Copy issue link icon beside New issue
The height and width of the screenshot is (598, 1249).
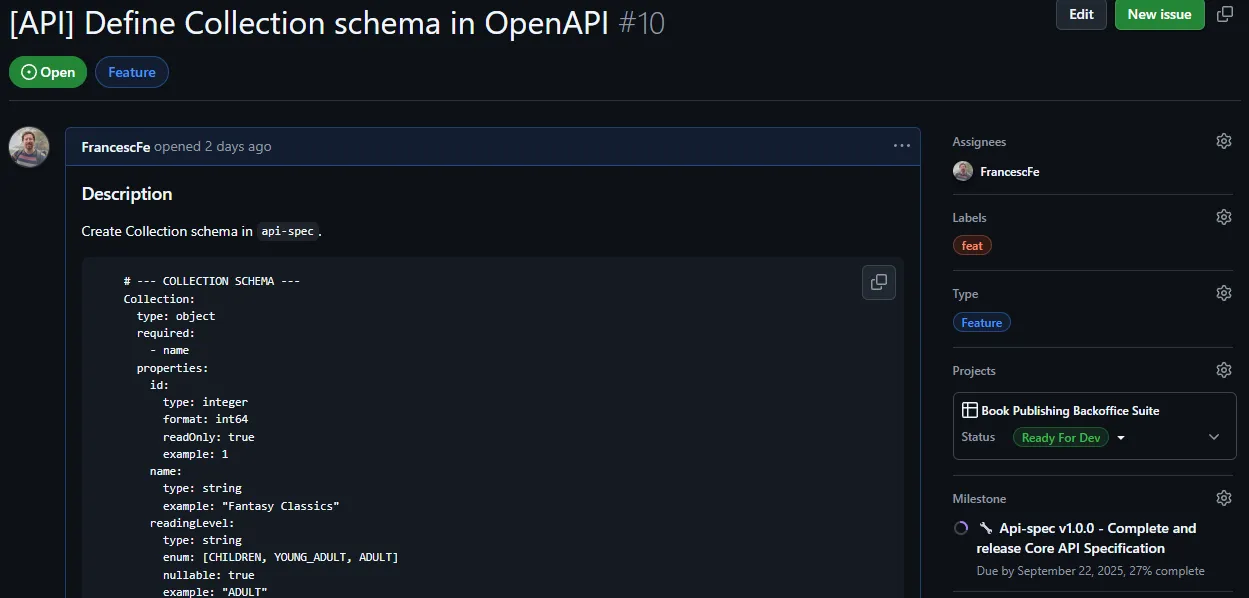coord(1225,14)
